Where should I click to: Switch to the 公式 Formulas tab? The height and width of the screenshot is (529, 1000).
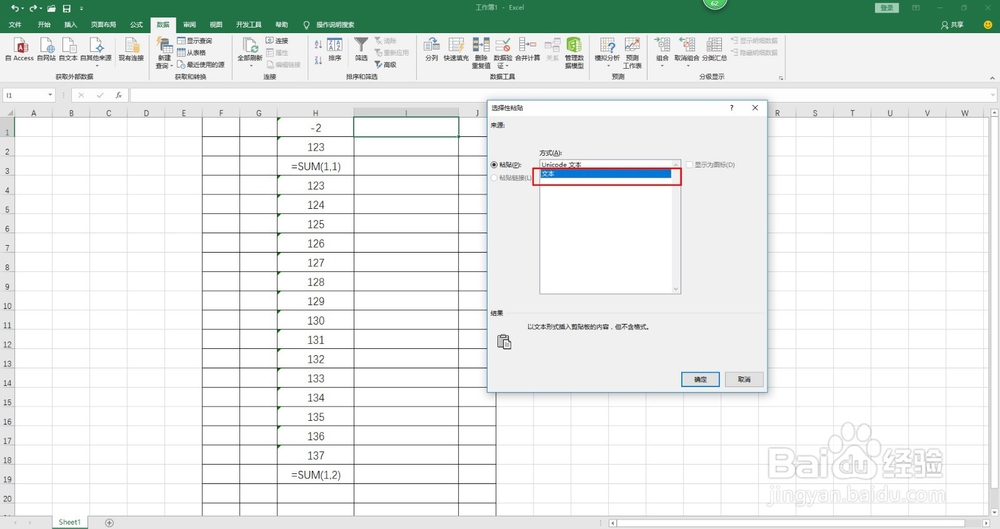136,25
